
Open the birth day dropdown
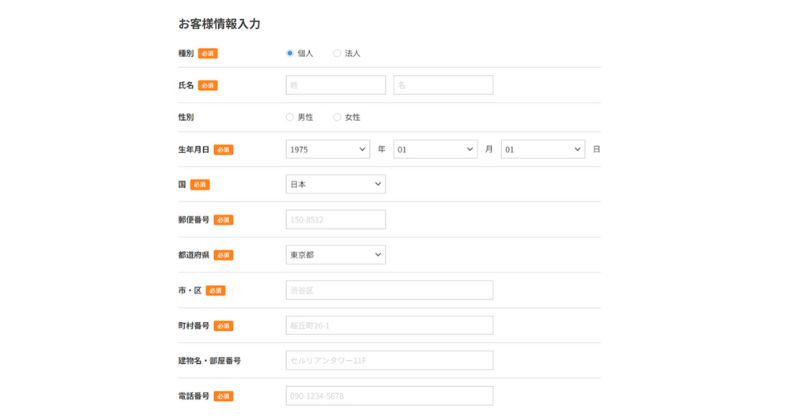point(543,149)
